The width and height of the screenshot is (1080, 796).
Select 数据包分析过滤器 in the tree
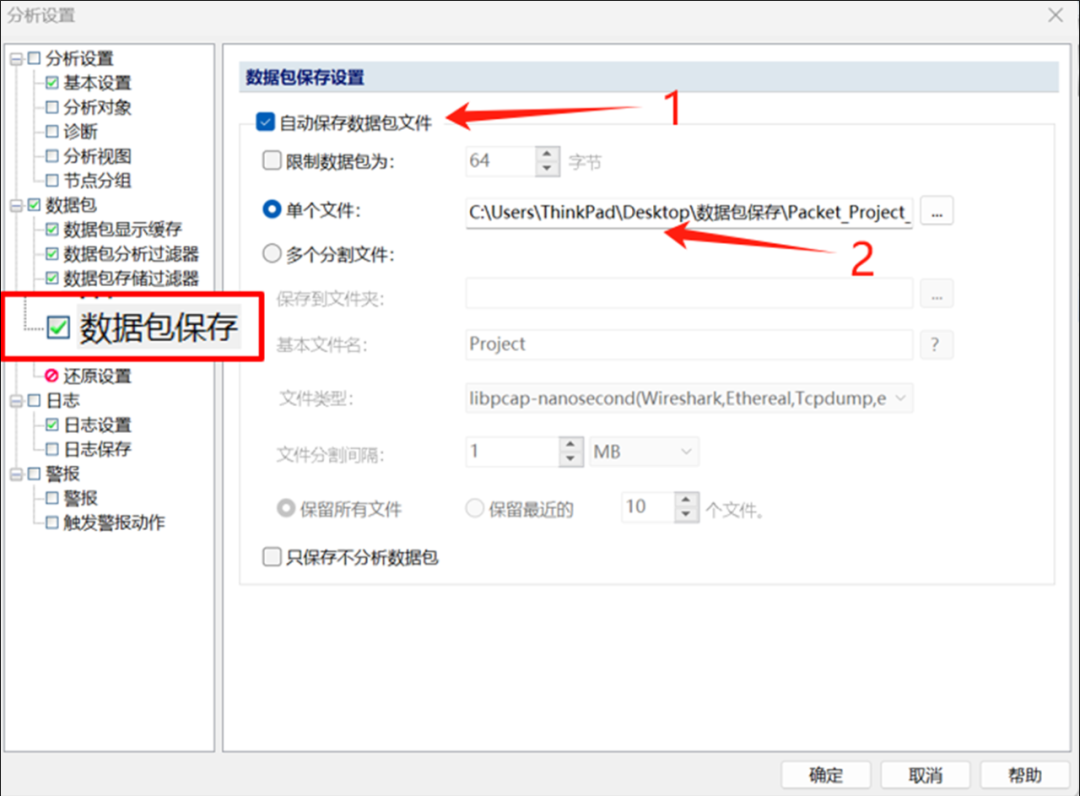point(131,254)
